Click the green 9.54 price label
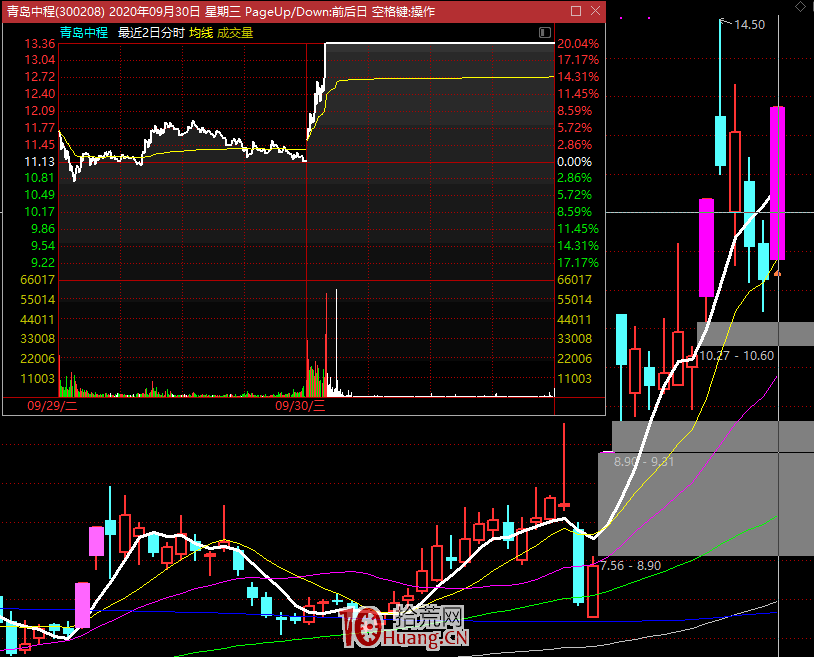814x657 pixels. pos(43,246)
